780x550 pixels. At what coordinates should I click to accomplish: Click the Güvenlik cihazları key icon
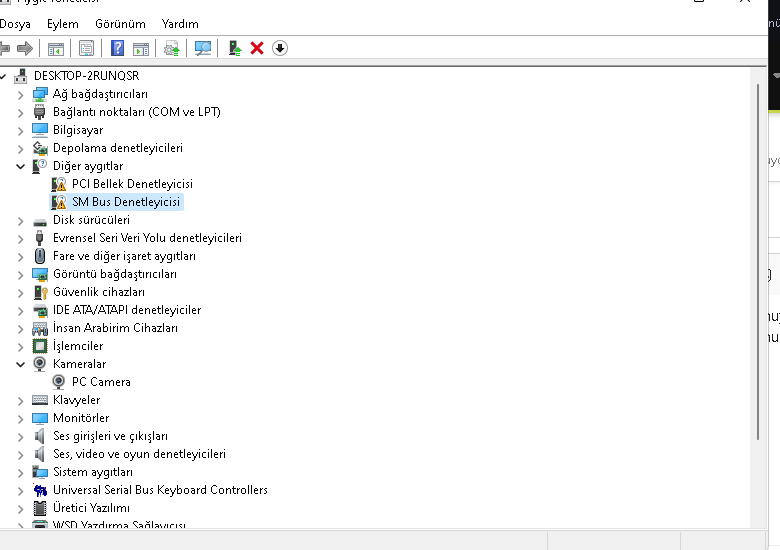[x=40, y=292]
